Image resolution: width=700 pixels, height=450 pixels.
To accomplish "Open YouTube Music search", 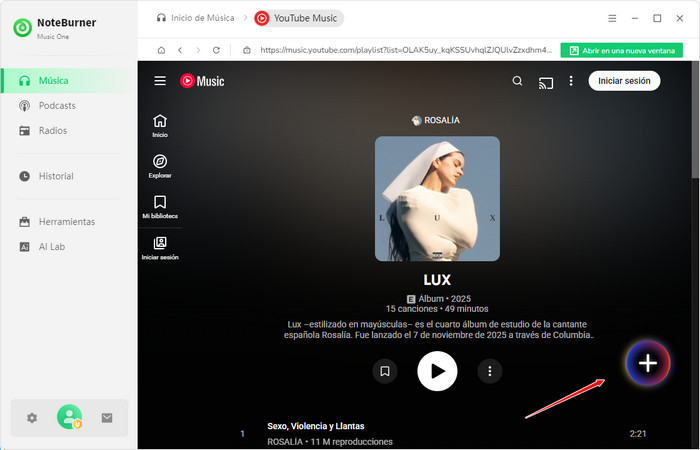I will [x=517, y=81].
